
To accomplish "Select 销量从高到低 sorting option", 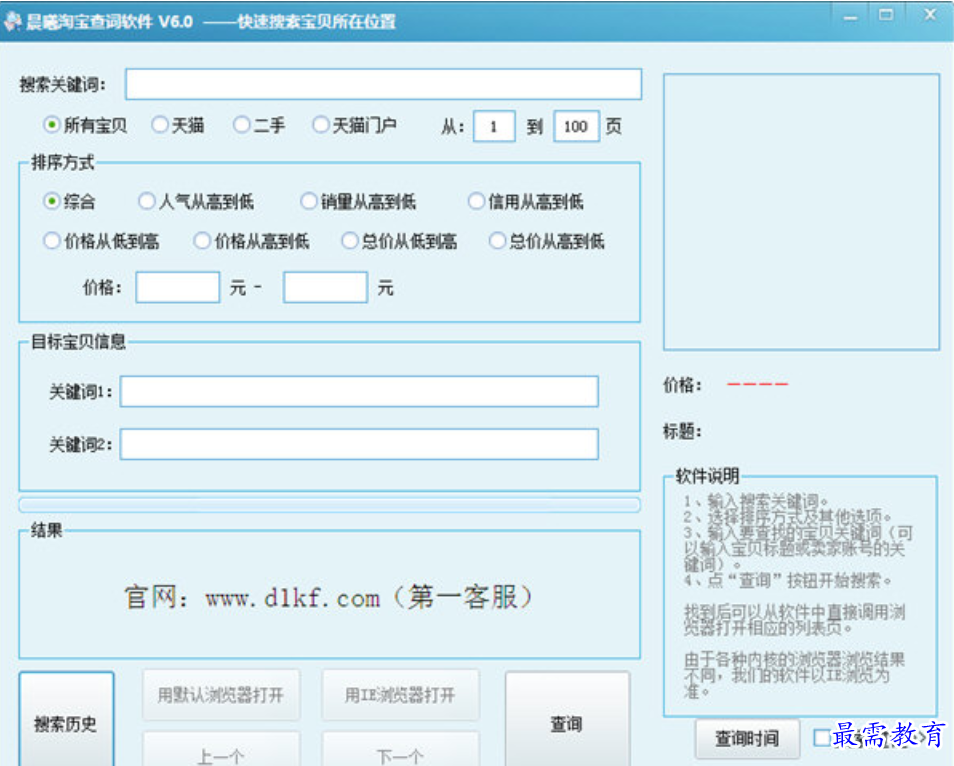I will [308, 201].
